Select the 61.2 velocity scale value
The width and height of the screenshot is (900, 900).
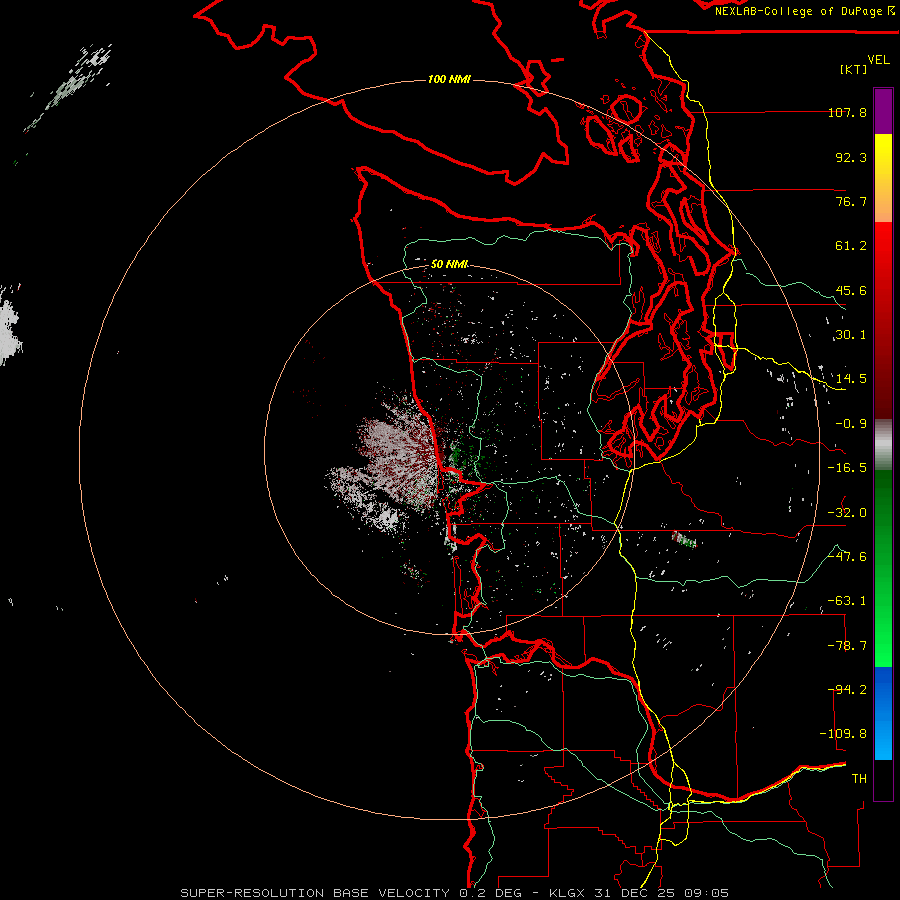pos(851,246)
